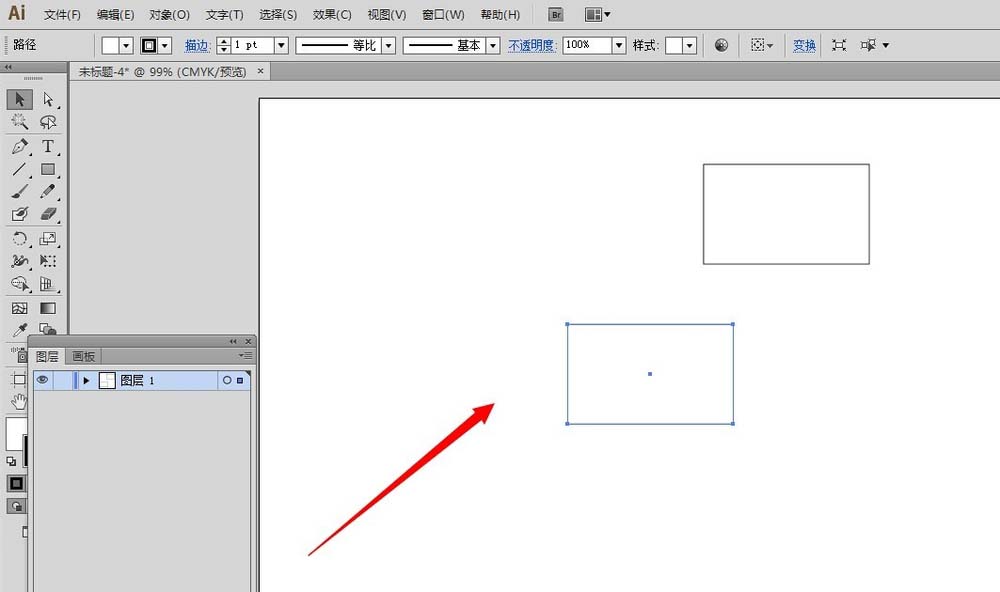Select the Lasso tool
The image size is (1000, 592).
tap(48, 121)
